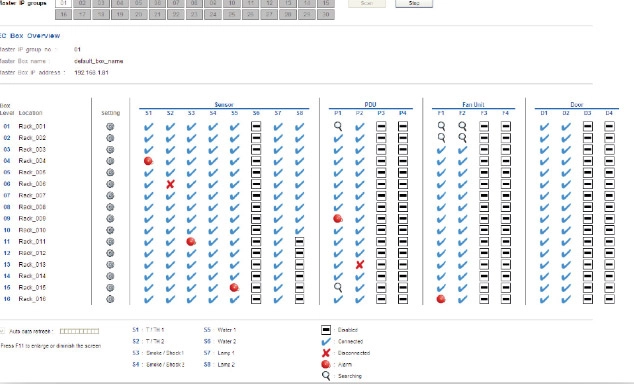Click the P1 alarm icon on Rack_009
This screenshot has height=384, width=634.
(338, 219)
